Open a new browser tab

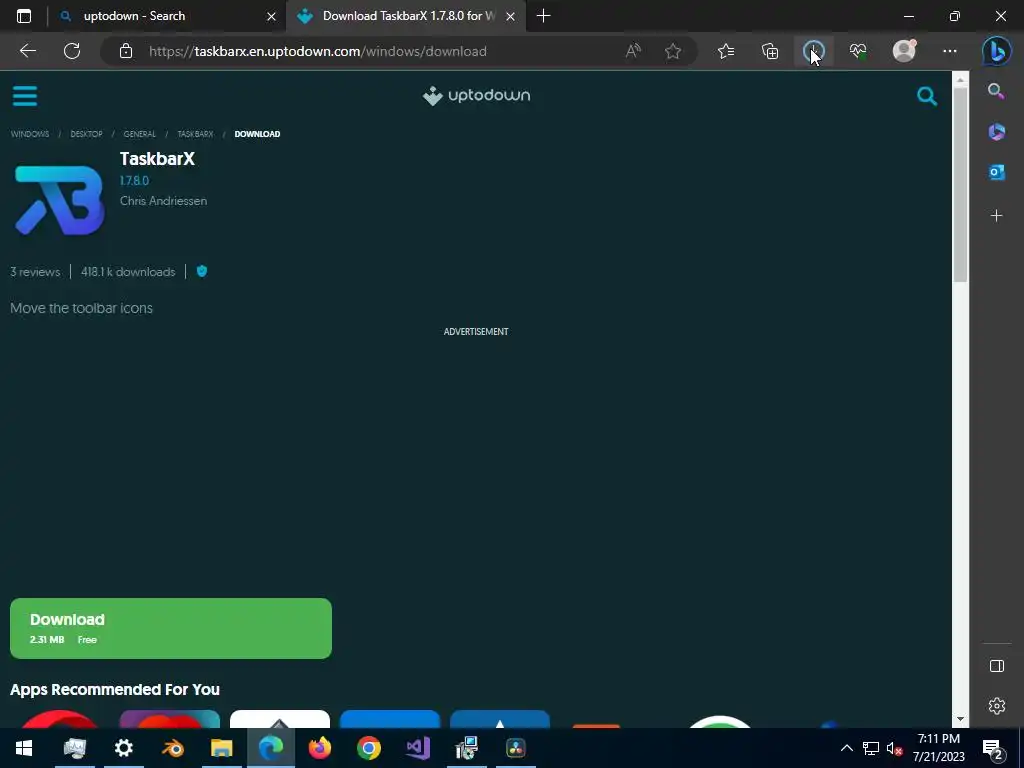[x=543, y=16]
